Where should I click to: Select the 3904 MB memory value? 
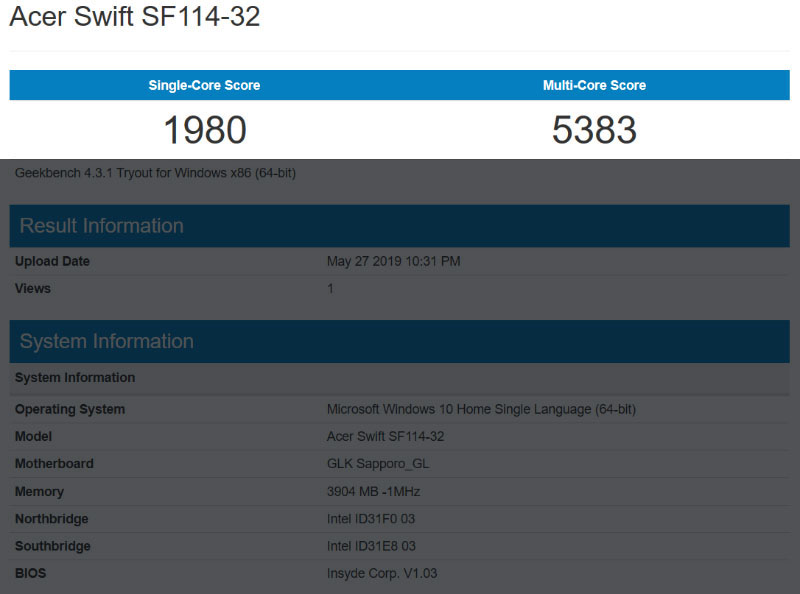pyautogui.click(x=374, y=492)
